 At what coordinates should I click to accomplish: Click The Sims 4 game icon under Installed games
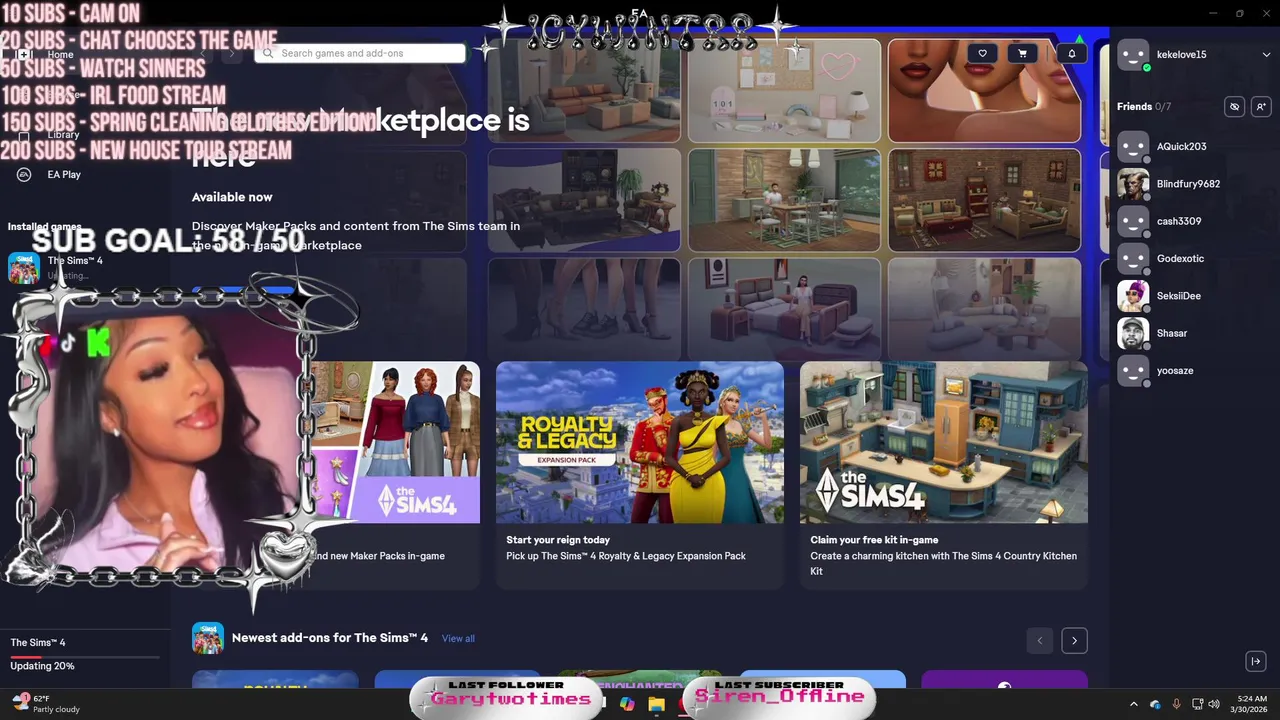click(x=23, y=267)
